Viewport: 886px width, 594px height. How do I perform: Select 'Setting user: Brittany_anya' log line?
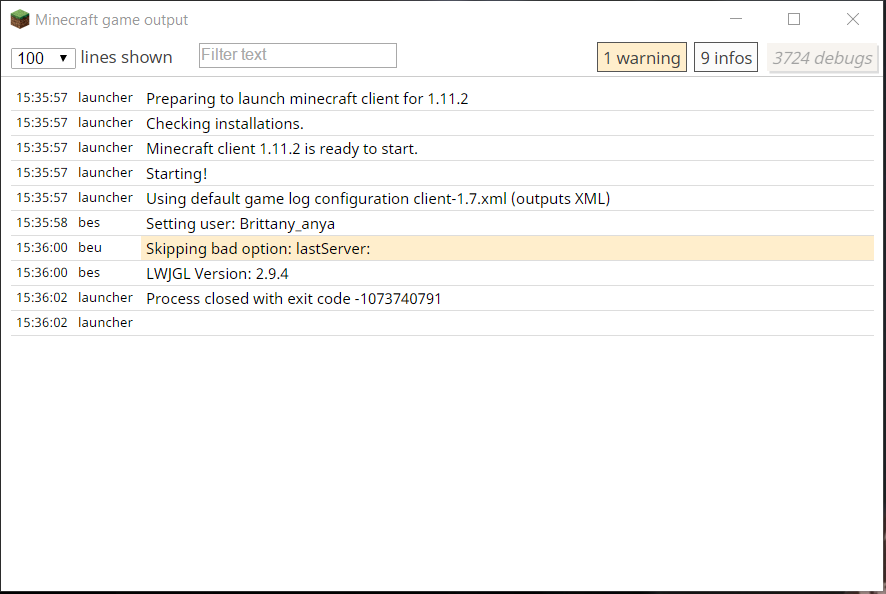coord(442,223)
